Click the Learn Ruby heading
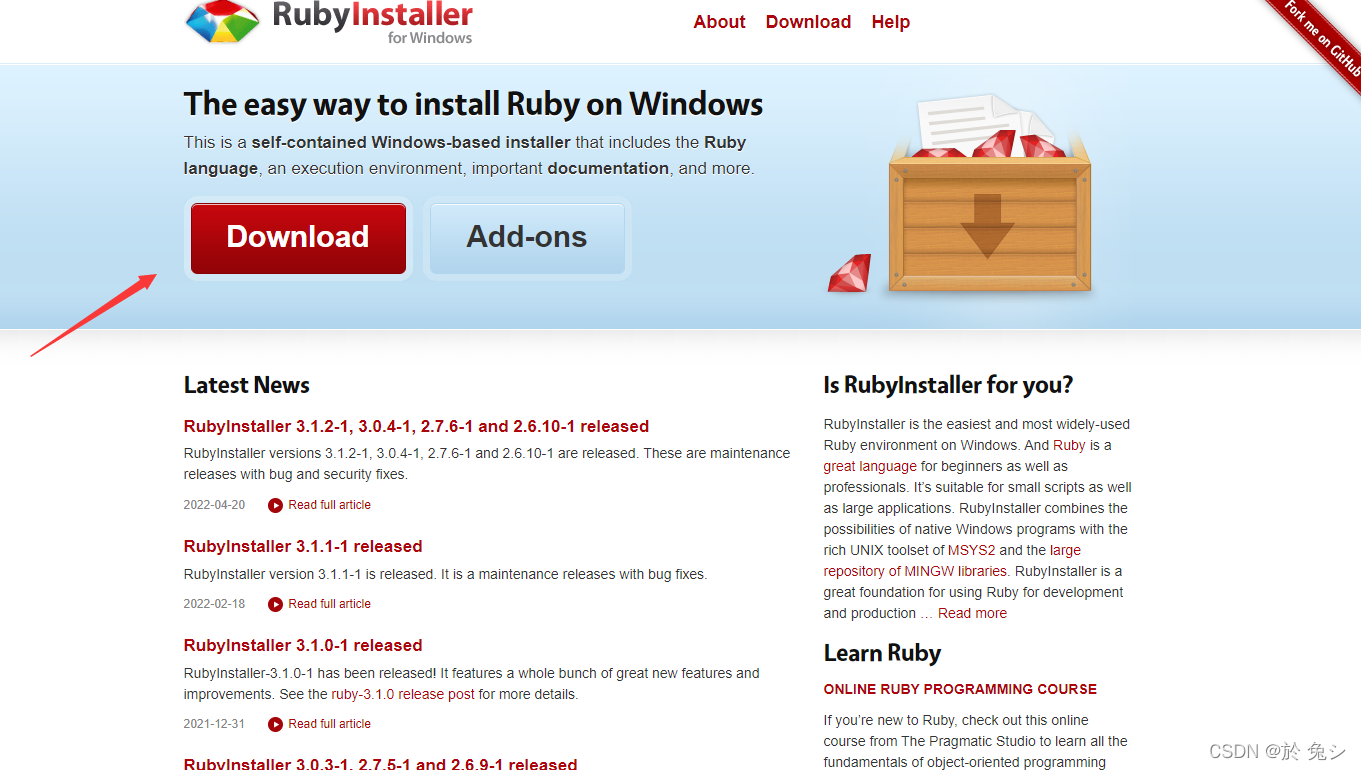 pyautogui.click(x=882, y=653)
